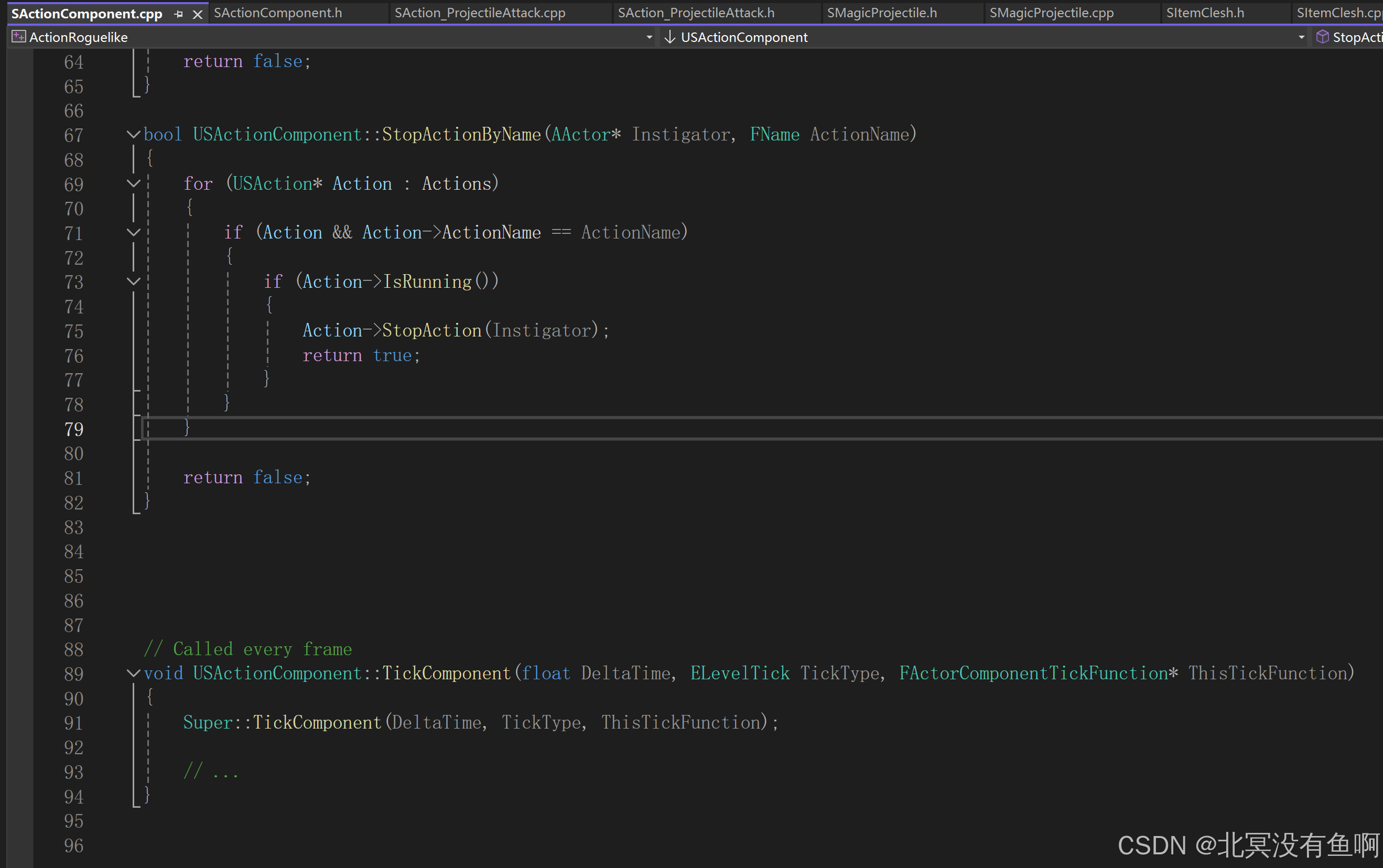
Task: Pin the SActionComponent.cpp tab
Action: [x=179, y=14]
